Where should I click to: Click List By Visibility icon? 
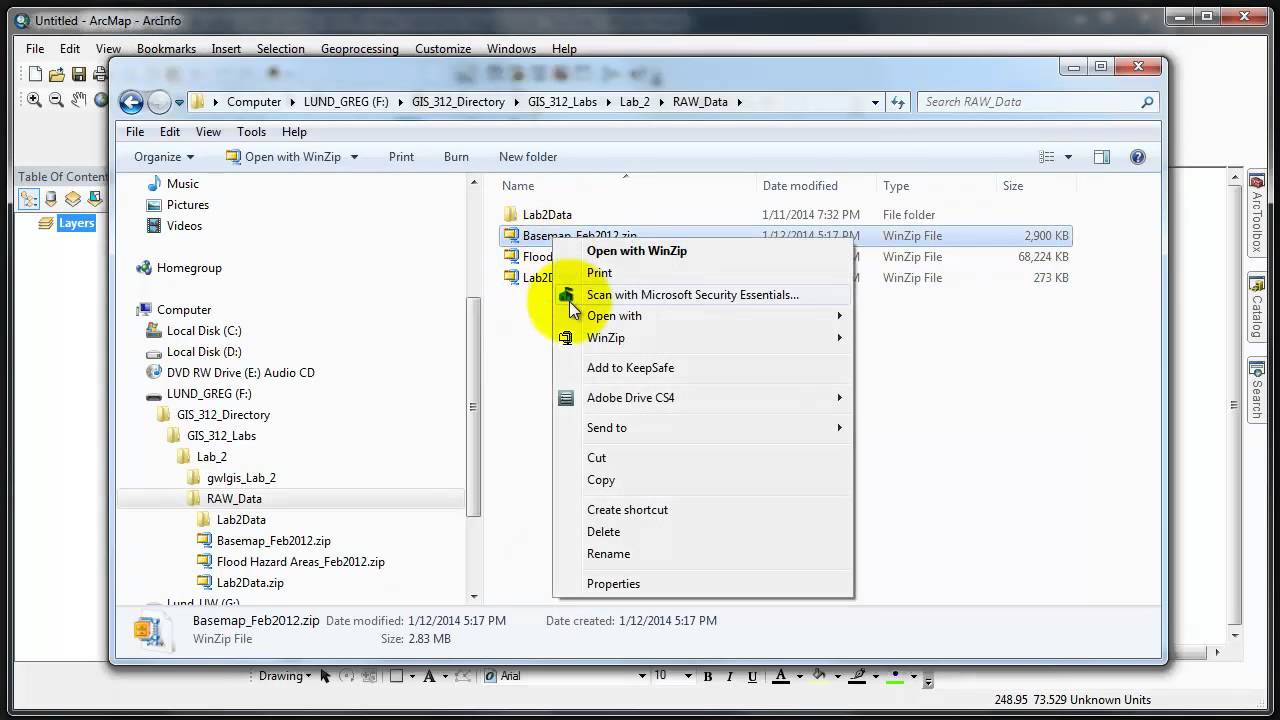pyautogui.click(x=73, y=199)
